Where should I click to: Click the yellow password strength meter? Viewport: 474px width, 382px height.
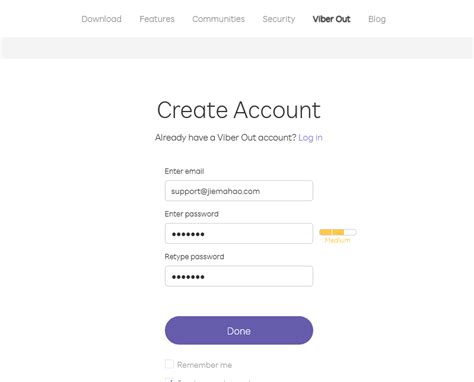[338, 232]
